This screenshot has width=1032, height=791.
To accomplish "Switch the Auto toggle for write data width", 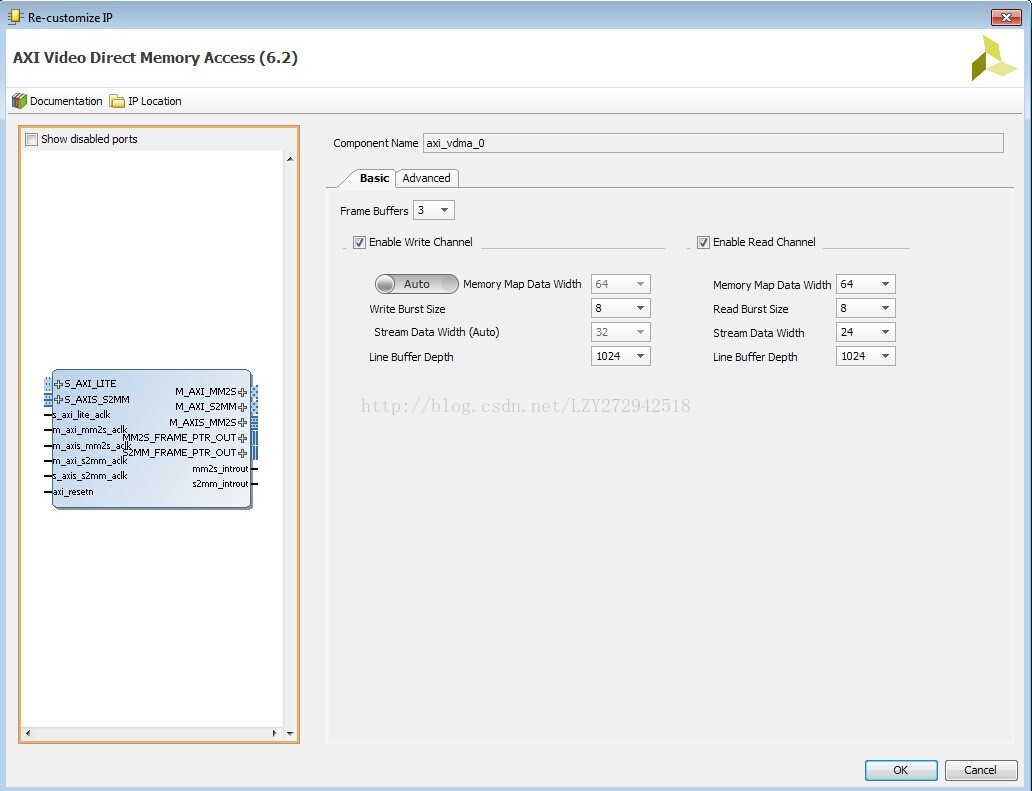I will (x=416, y=284).
